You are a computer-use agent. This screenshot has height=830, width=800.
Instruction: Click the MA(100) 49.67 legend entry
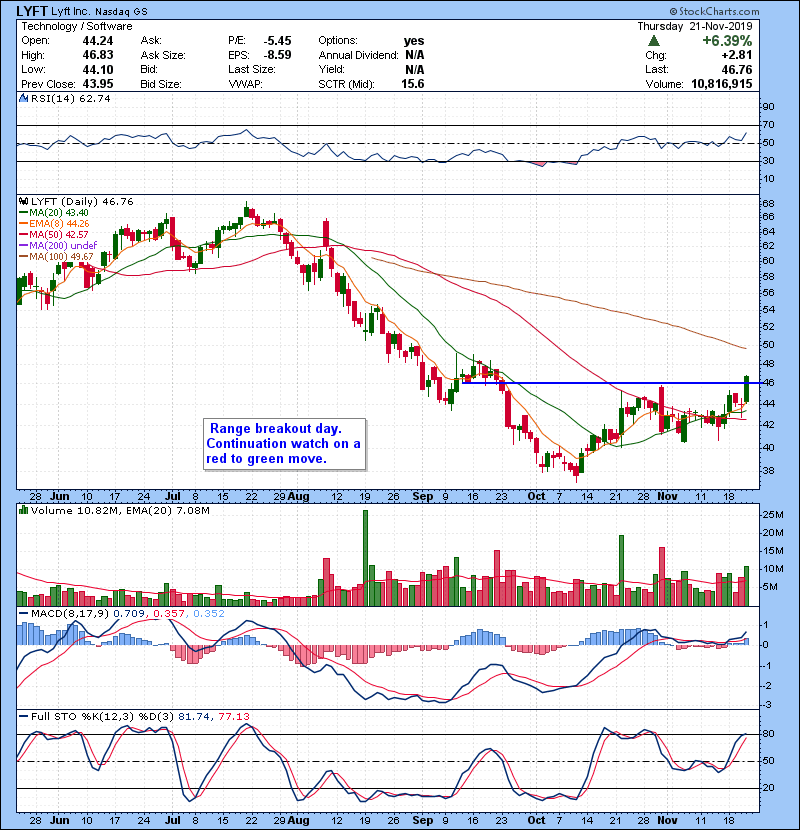point(56,257)
